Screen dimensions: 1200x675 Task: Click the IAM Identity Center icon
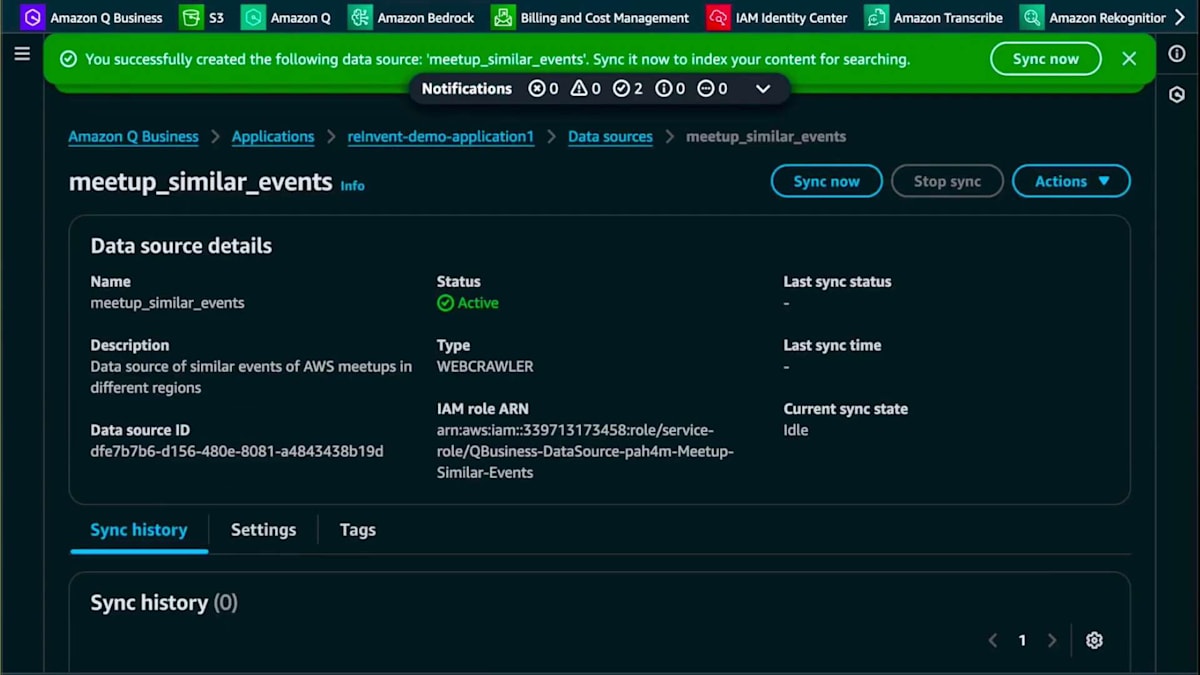pos(718,17)
